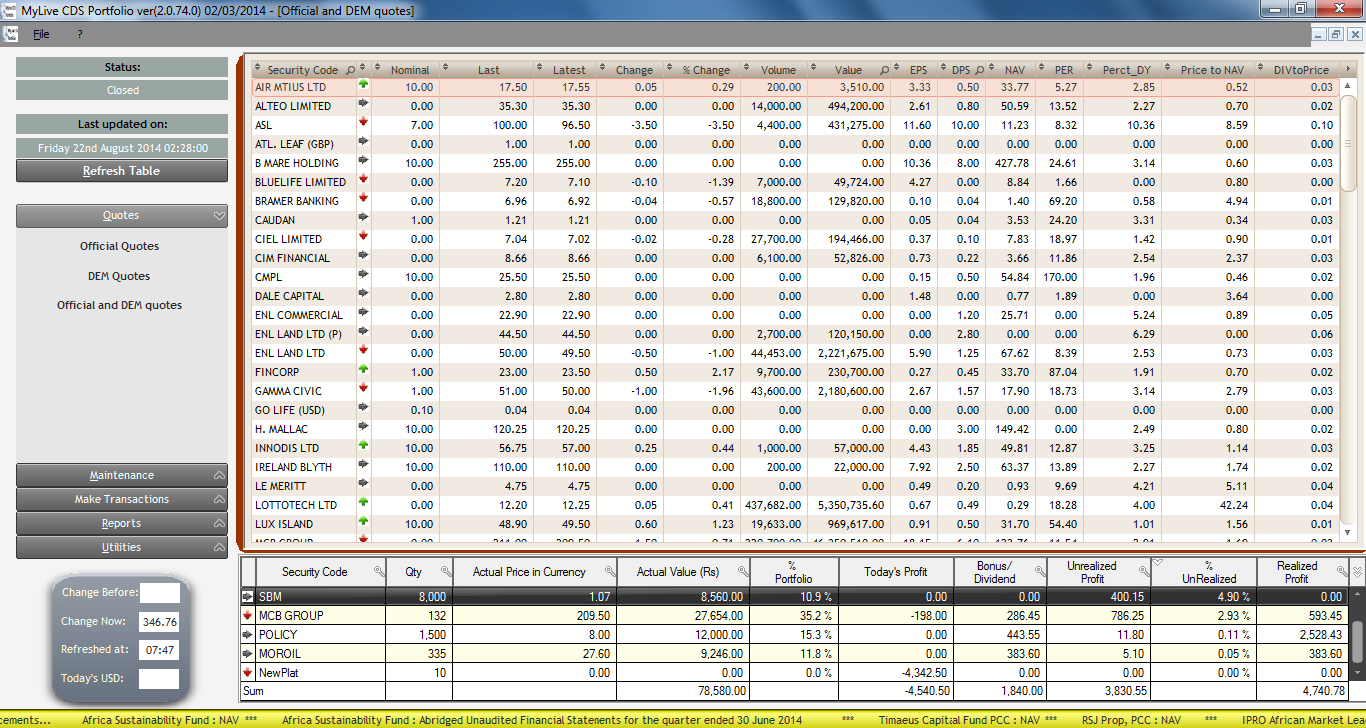Viewport: 1366px width, 728px height.
Task: Click the % Portfolio column header
Action: coord(793,572)
